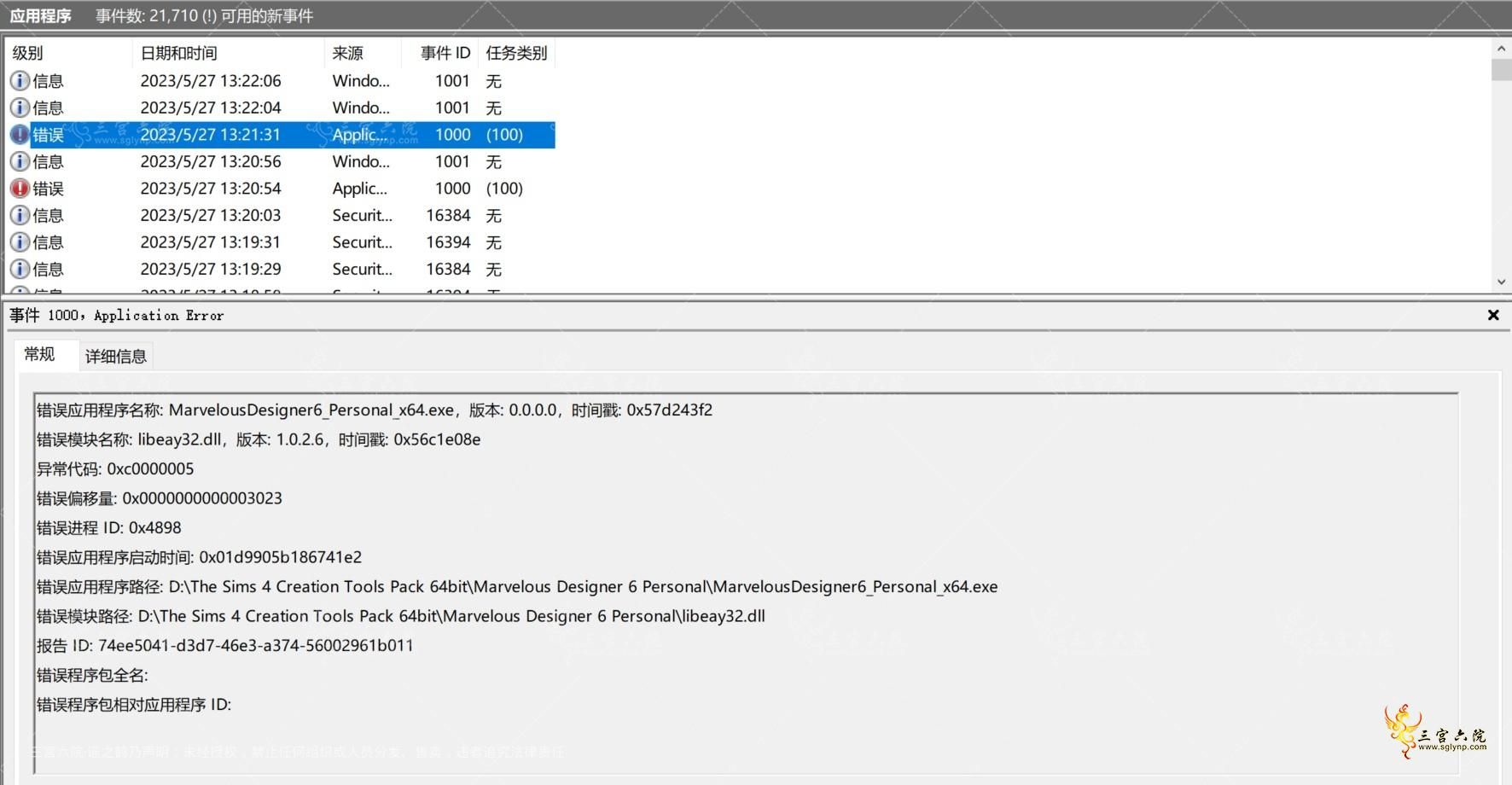Click the info icon of the 13:19:29 event
The image size is (1512, 785).
click(20, 270)
